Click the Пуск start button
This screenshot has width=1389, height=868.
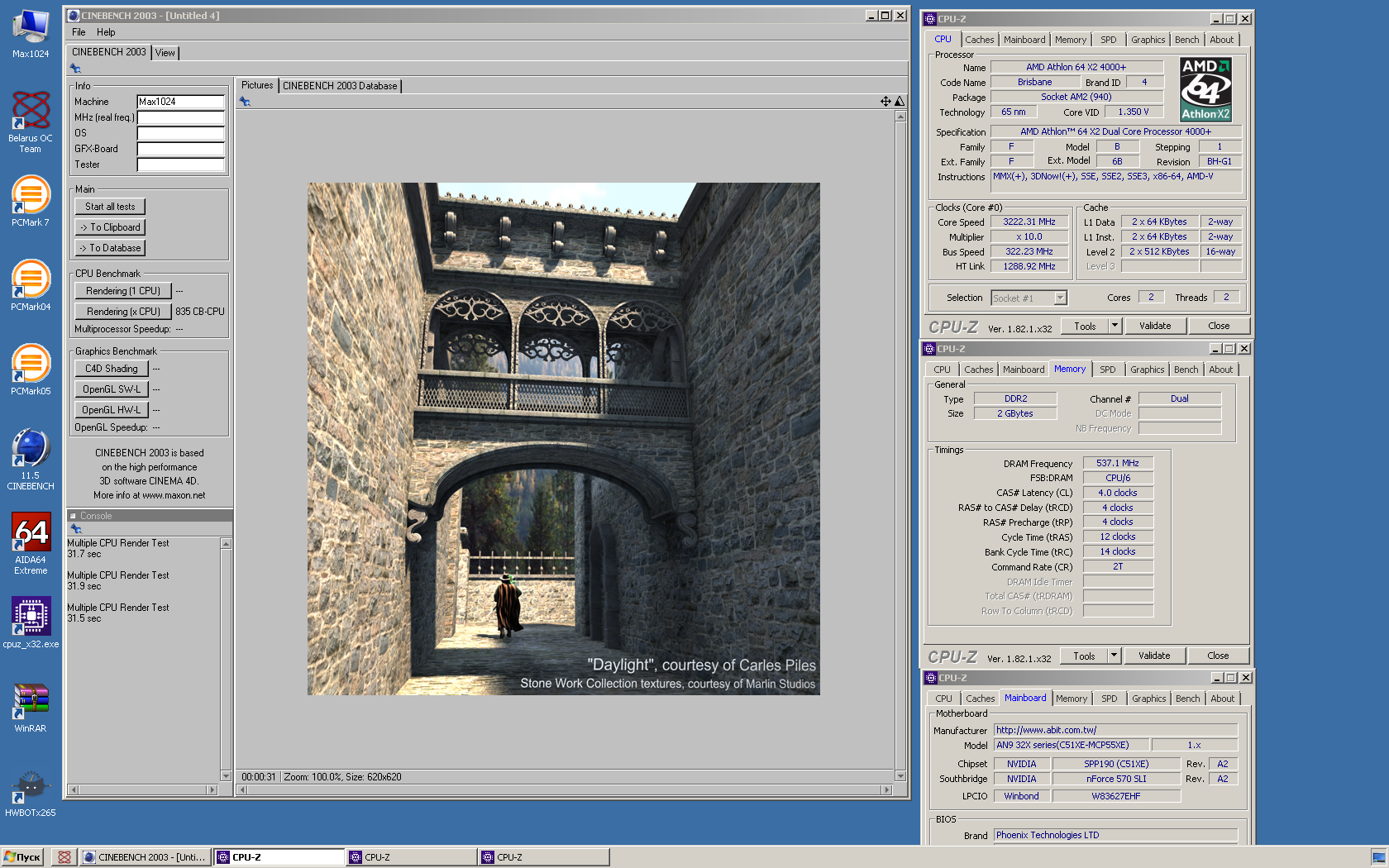click(x=22, y=857)
